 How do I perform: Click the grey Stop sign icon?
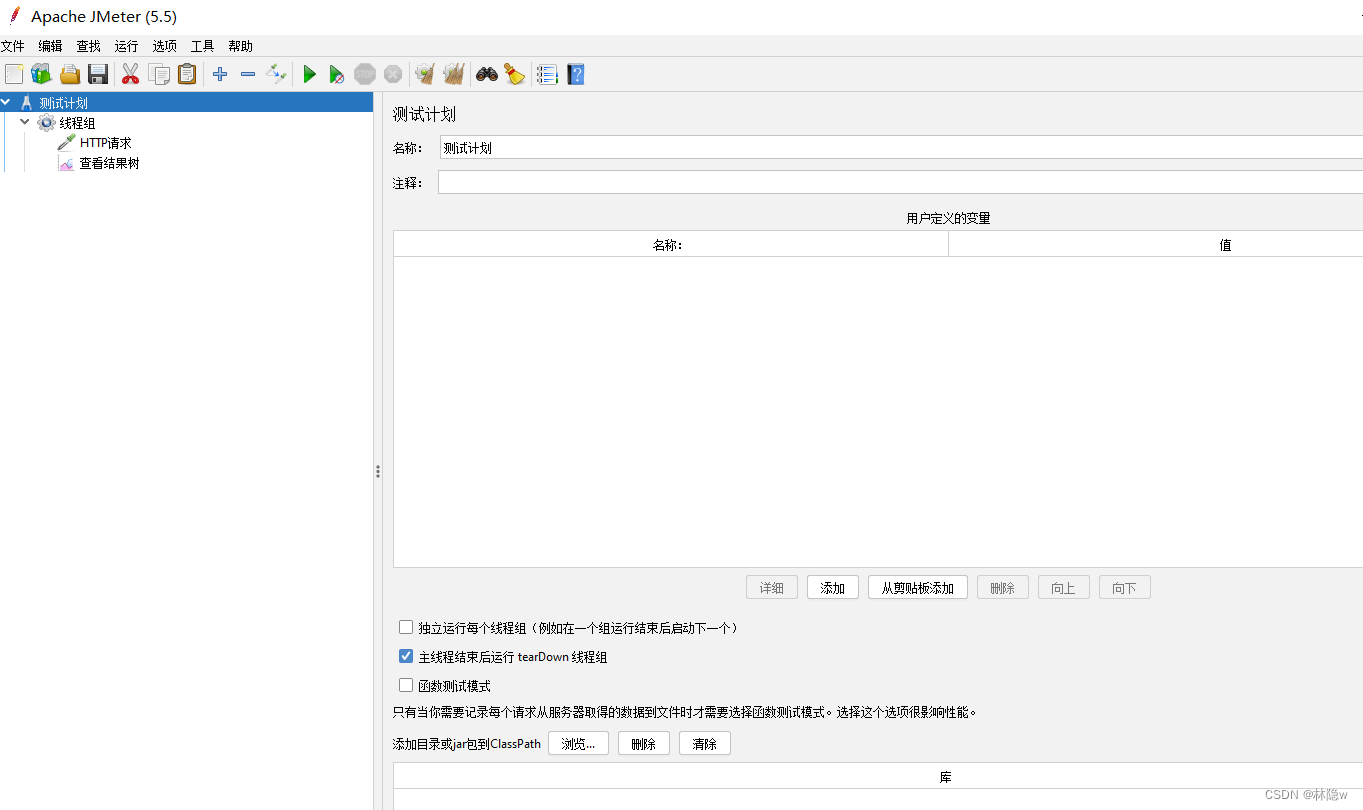pos(365,74)
